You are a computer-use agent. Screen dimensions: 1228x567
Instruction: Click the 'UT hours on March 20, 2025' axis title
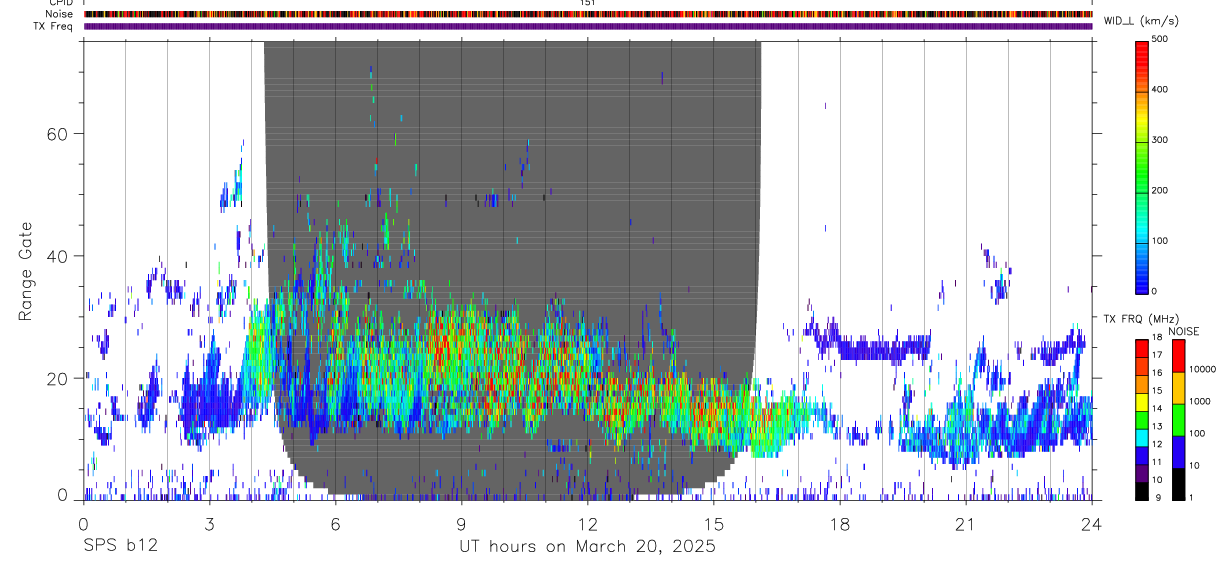click(587, 547)
